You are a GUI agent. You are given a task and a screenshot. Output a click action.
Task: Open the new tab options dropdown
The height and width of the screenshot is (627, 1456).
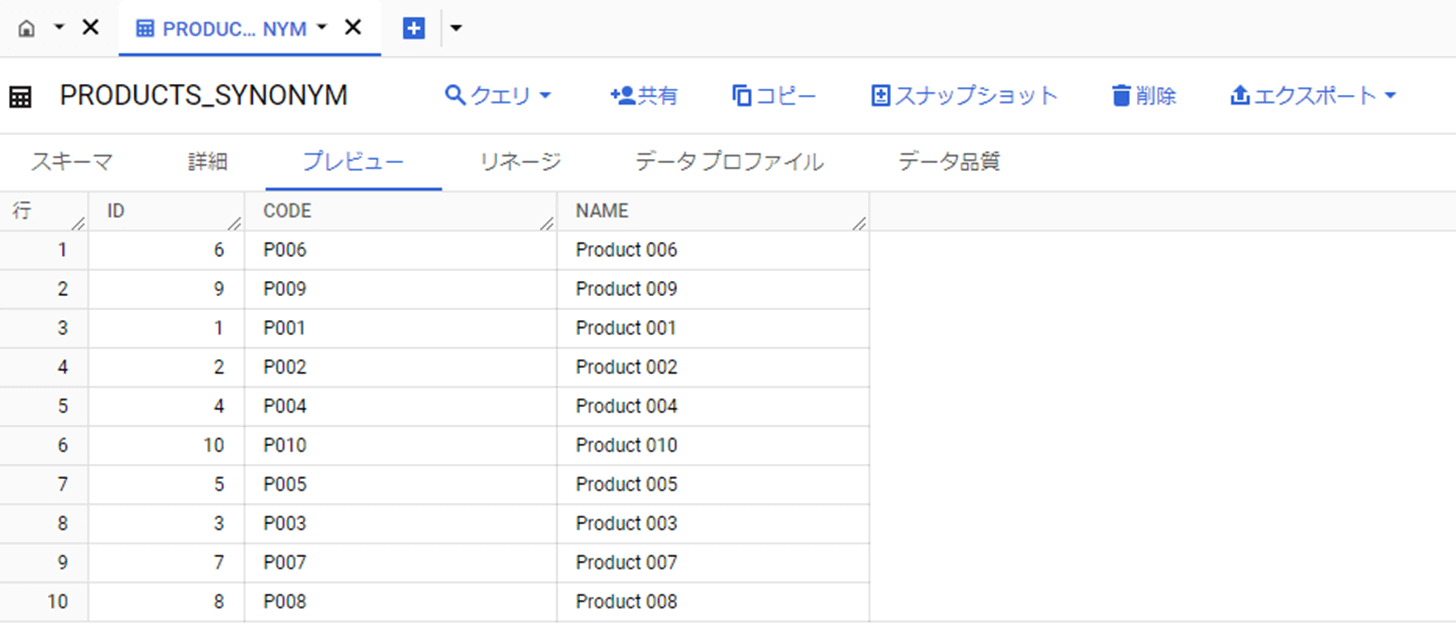point(456,28)
